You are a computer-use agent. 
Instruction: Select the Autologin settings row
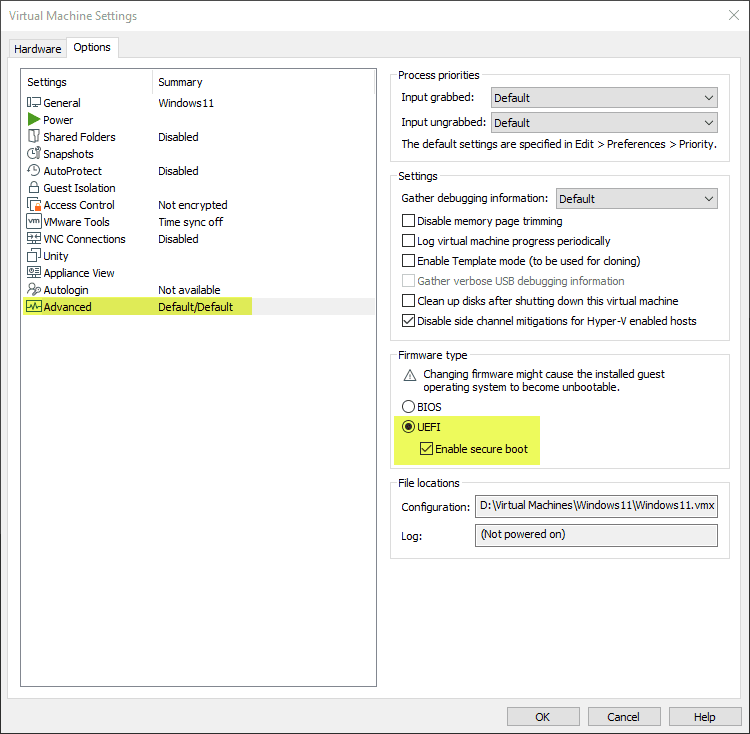pos(199,290)
